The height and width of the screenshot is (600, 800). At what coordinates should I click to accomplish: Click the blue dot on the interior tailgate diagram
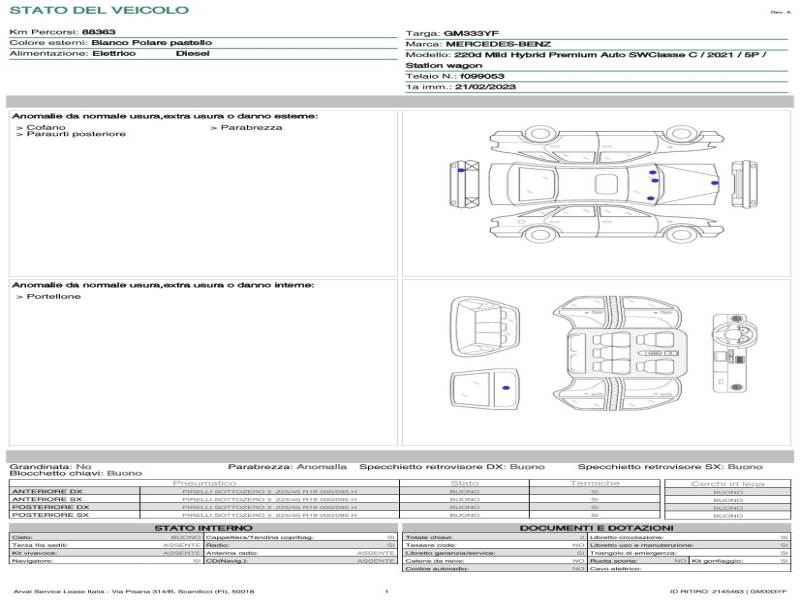[505, 386]
